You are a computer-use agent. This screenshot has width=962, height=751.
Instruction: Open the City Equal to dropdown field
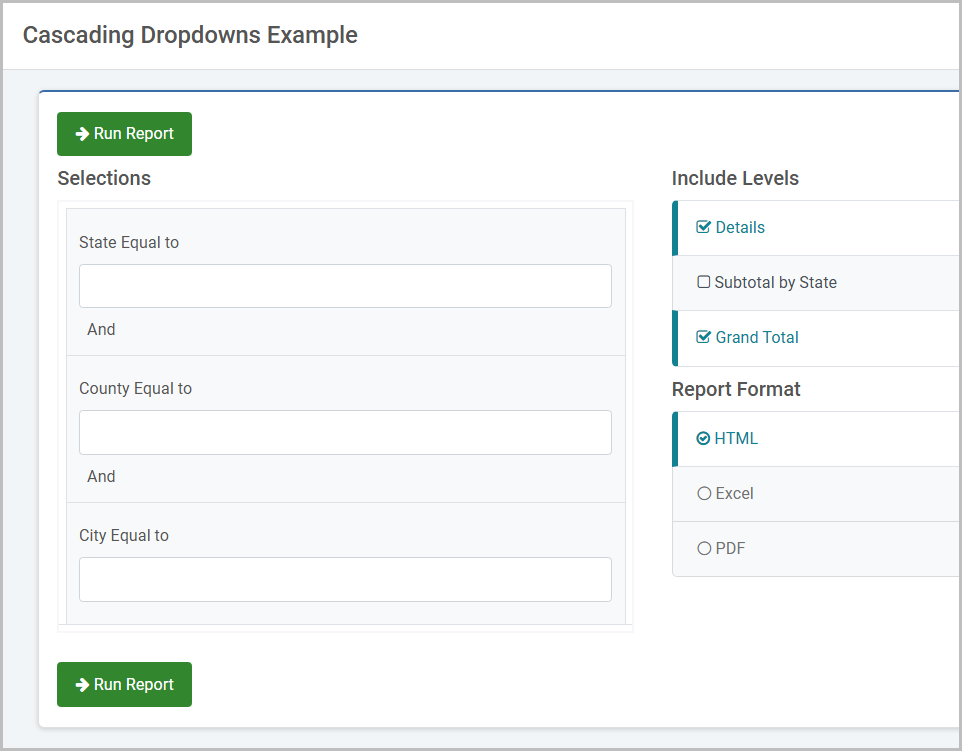pos(345,579)
